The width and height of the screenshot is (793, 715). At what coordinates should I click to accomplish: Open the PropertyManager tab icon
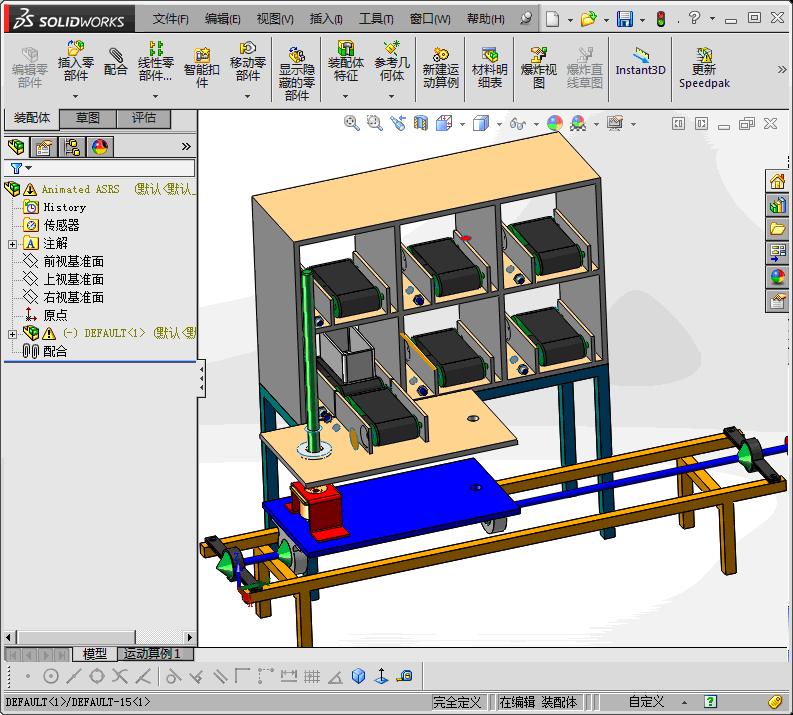click(x=44, y=147)
